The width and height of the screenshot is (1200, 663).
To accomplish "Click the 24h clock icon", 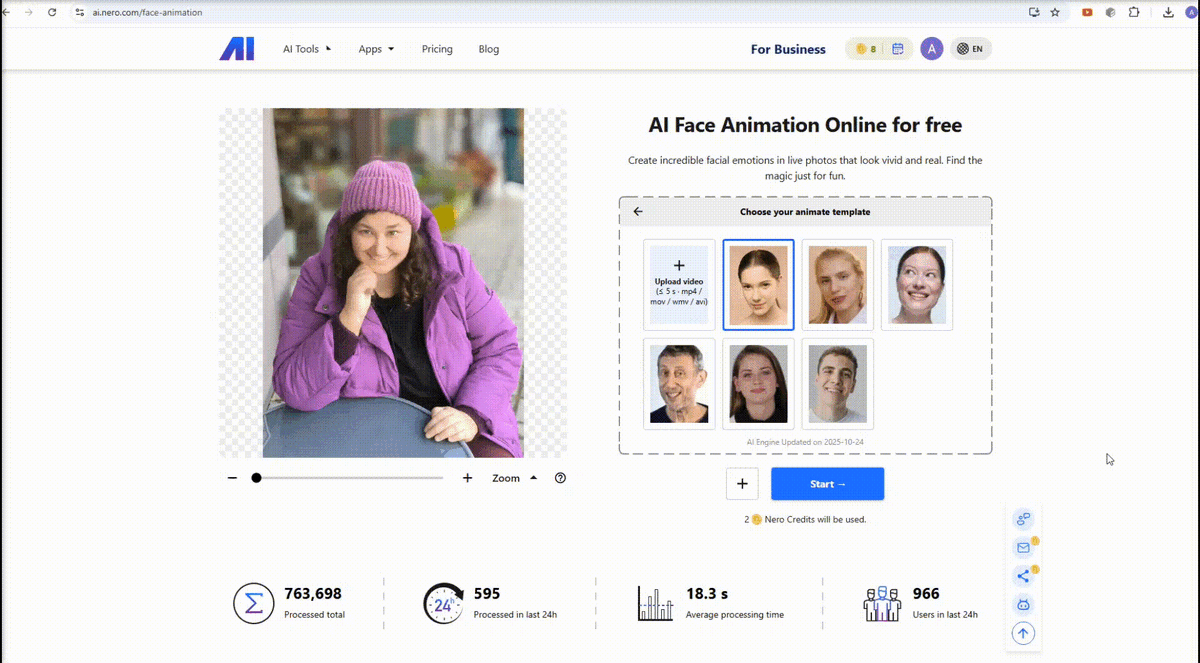I will click(444, 604).
